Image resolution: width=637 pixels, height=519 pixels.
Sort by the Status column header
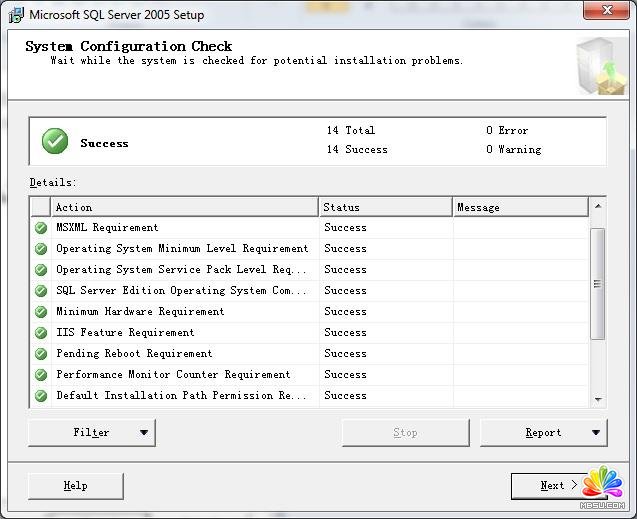pyautogui.click(x=385, y=207)
